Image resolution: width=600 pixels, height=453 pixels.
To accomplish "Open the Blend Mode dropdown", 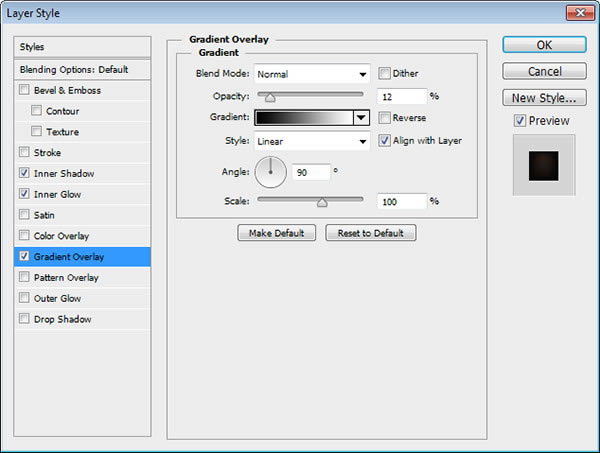I will pyautogui.click(x=312, y=74).
